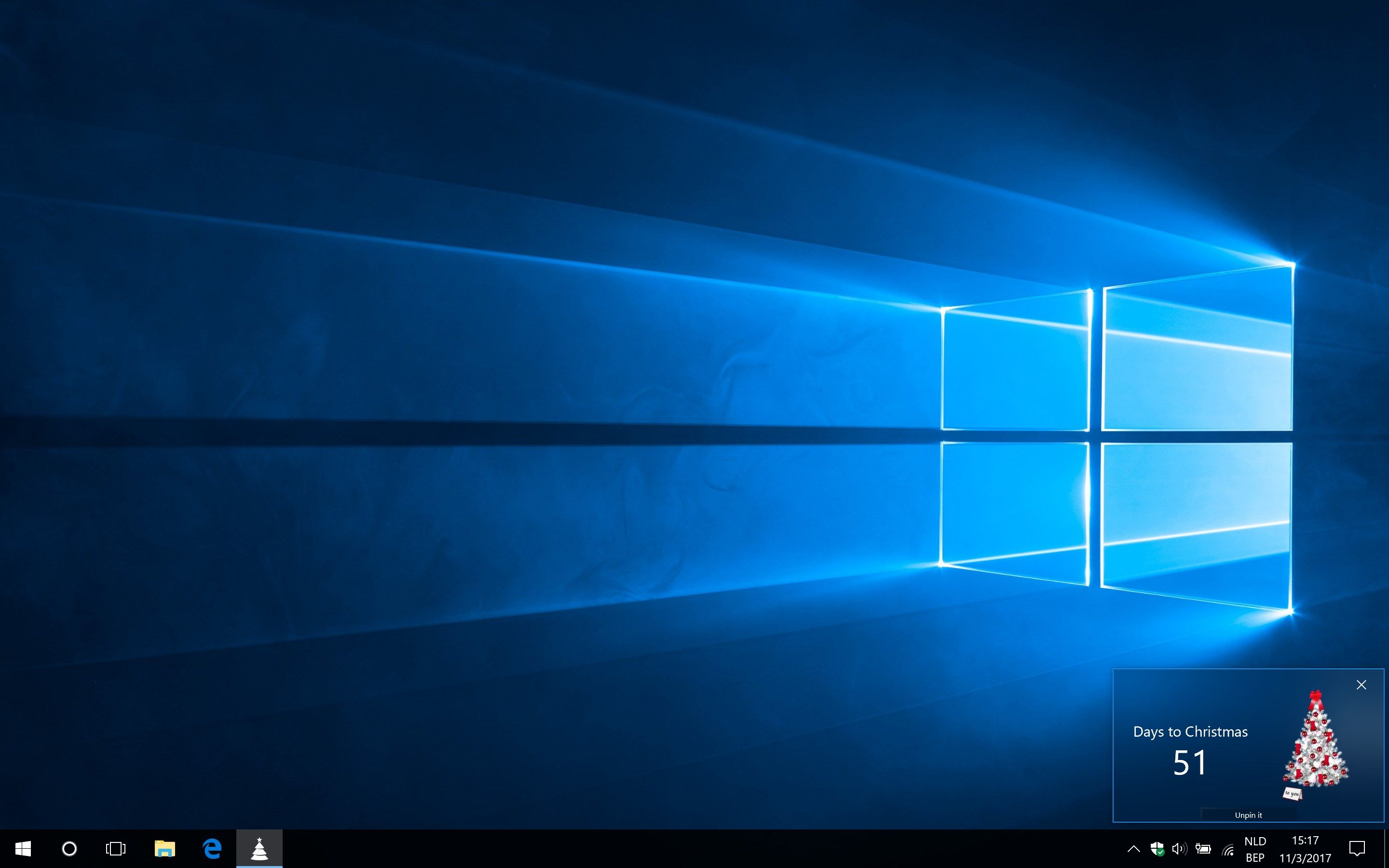Click the Christmas tree image in widget

coord(1316,745)
